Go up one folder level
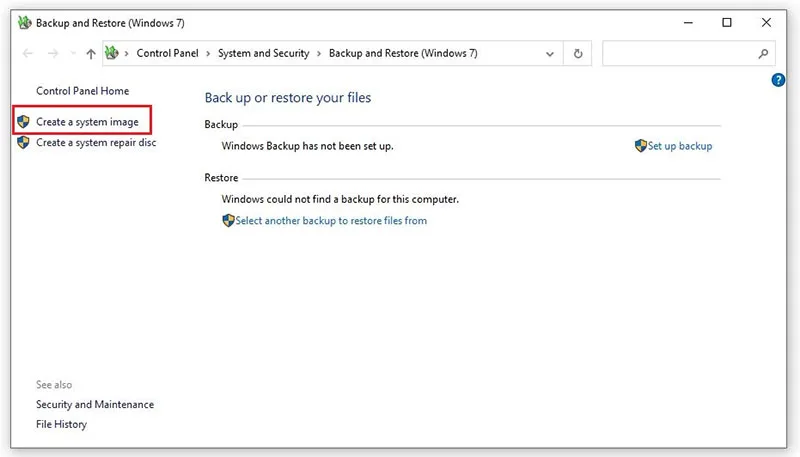Screen dimensions: 800x457 91,54
